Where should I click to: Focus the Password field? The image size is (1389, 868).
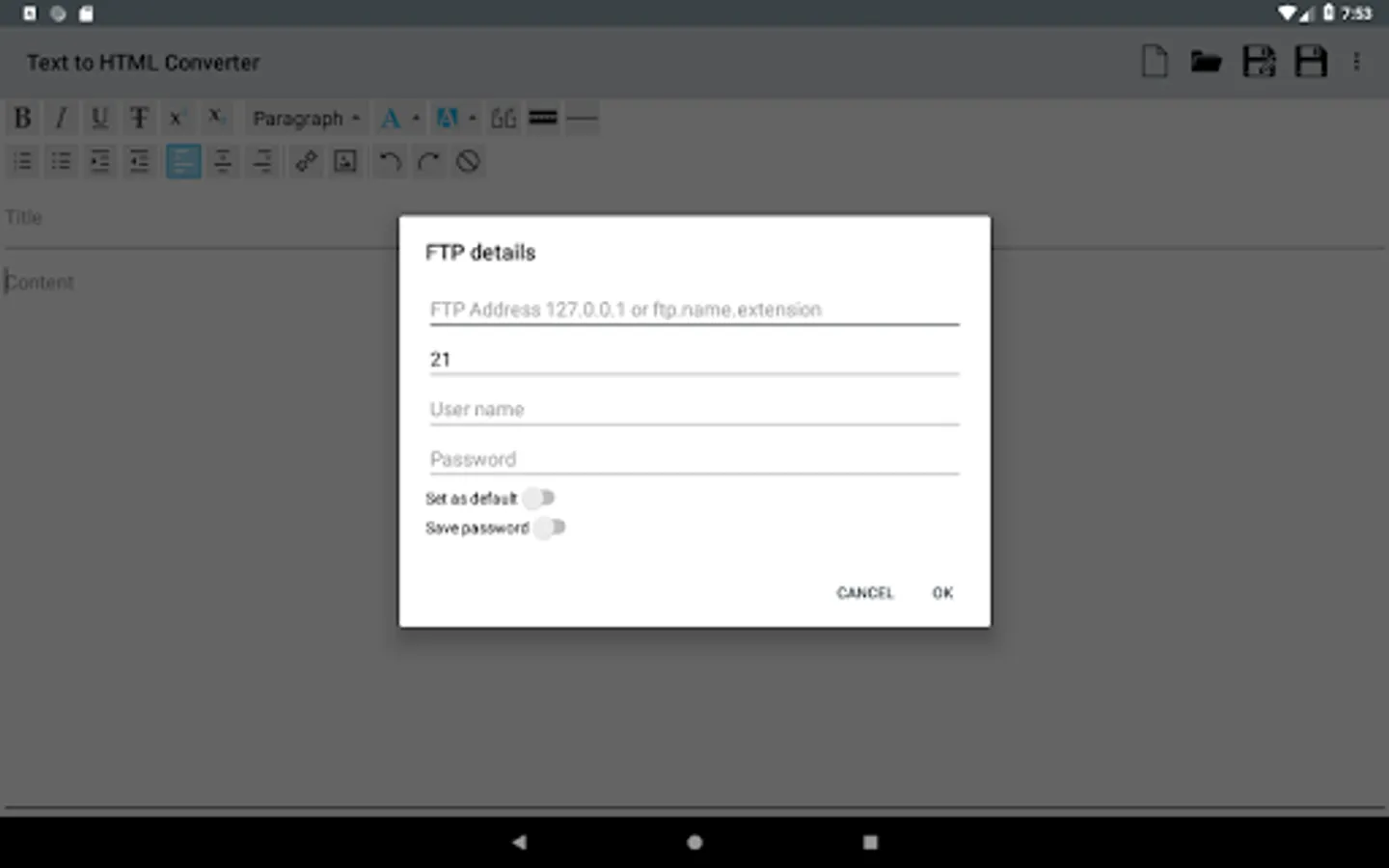694,459
